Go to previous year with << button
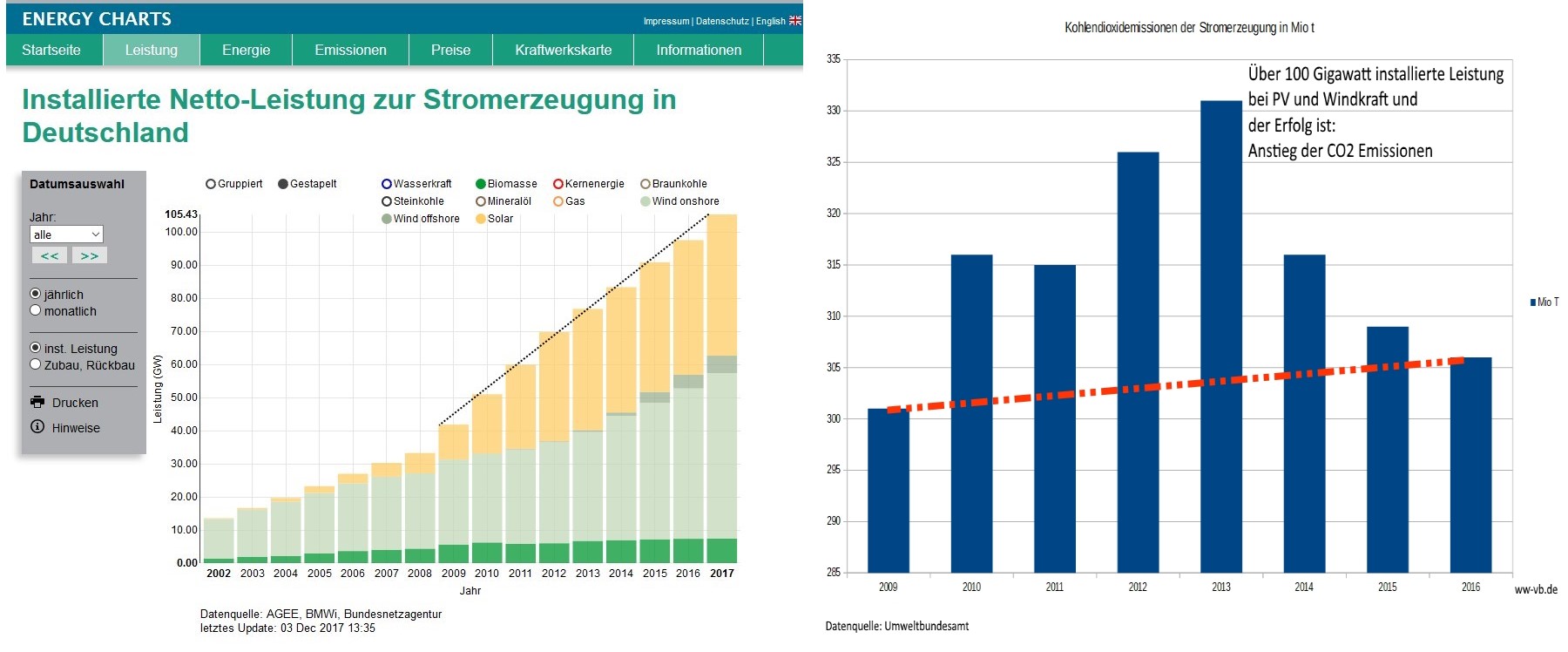 tap(50, 255)
